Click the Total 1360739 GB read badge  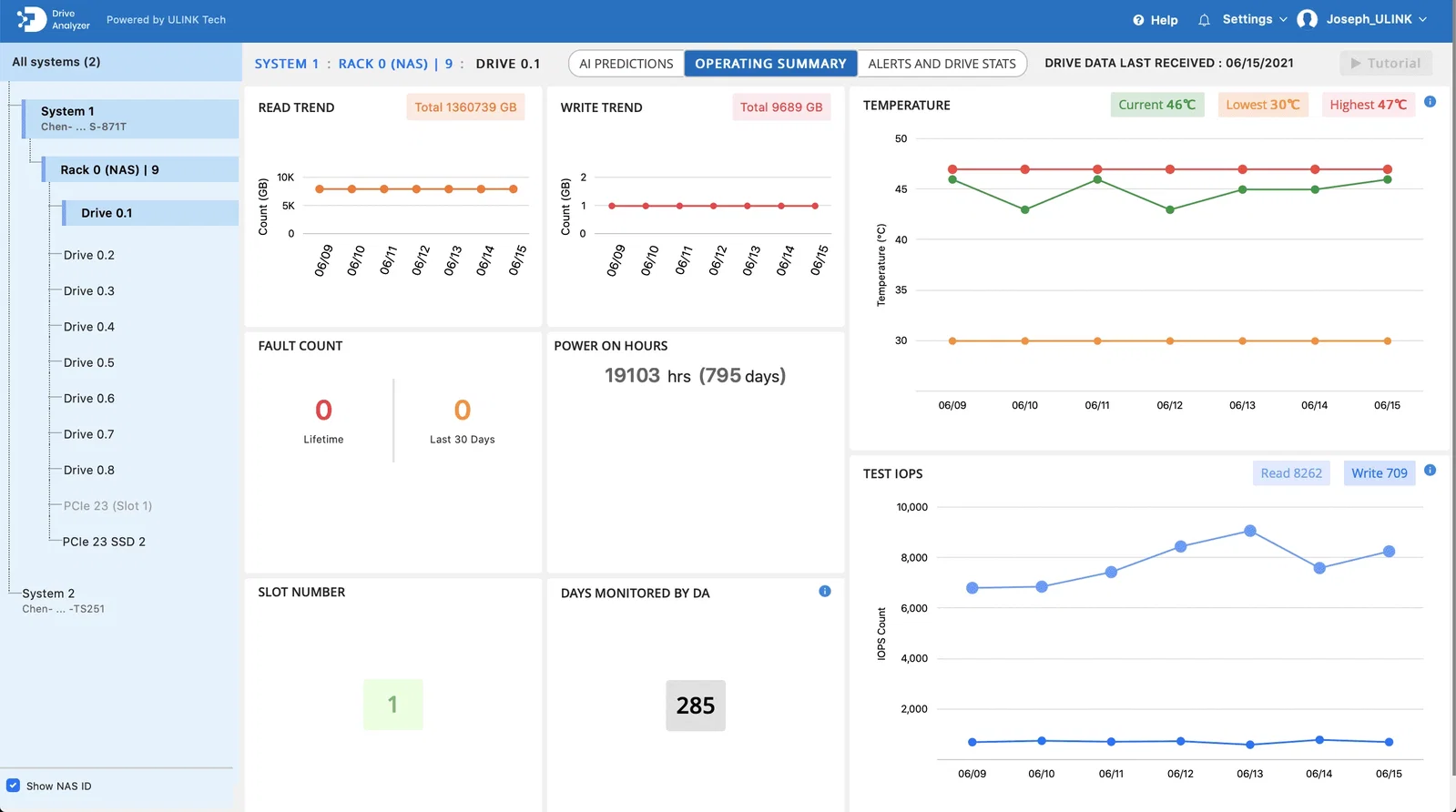click(465, 107)
